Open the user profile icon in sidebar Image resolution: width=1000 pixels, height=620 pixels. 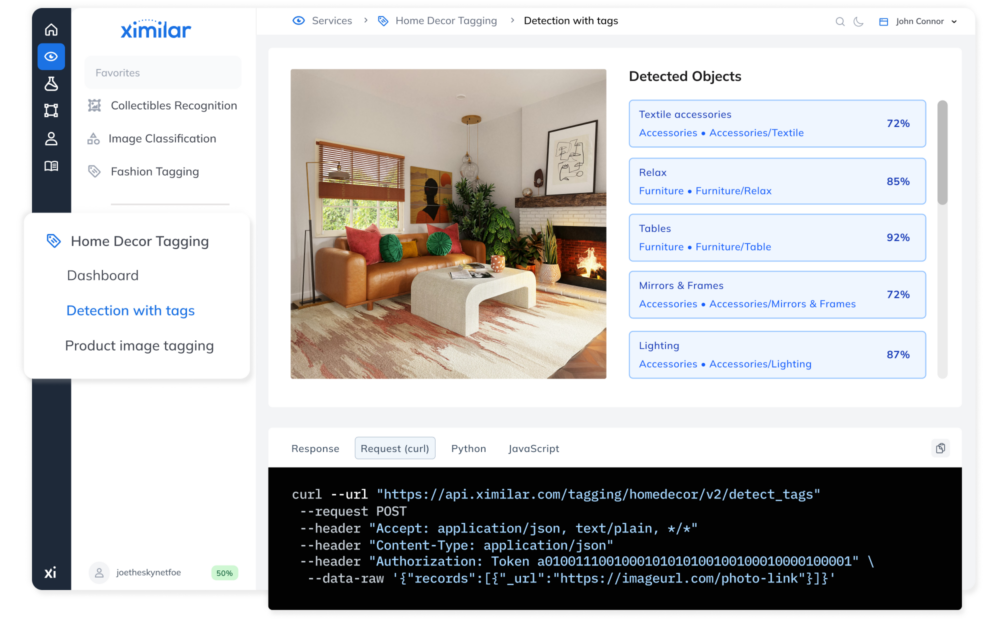click(x=51, y=138)
